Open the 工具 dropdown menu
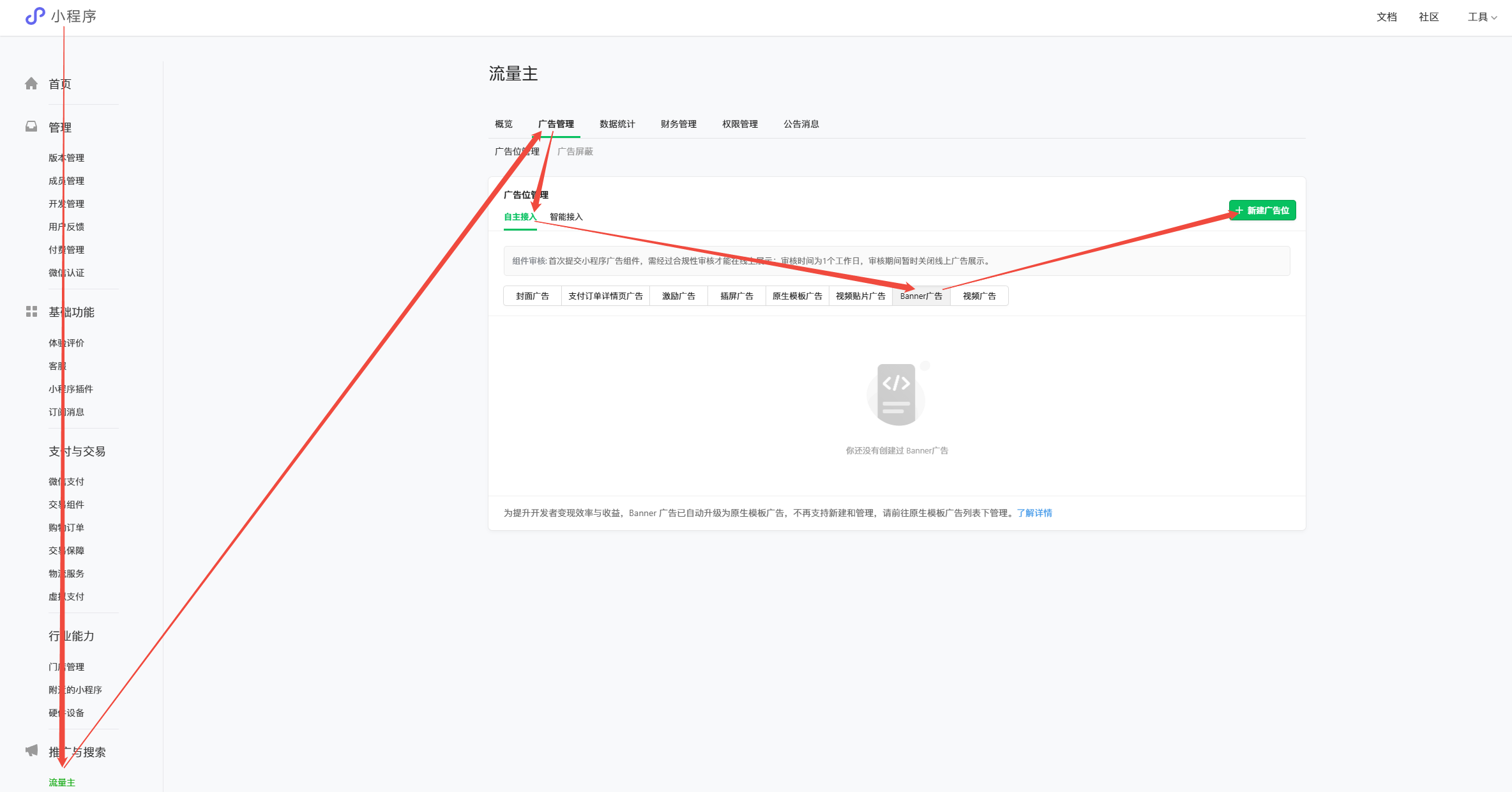The height and width of the screenshot is (792, 1512). click(1481, 17)
